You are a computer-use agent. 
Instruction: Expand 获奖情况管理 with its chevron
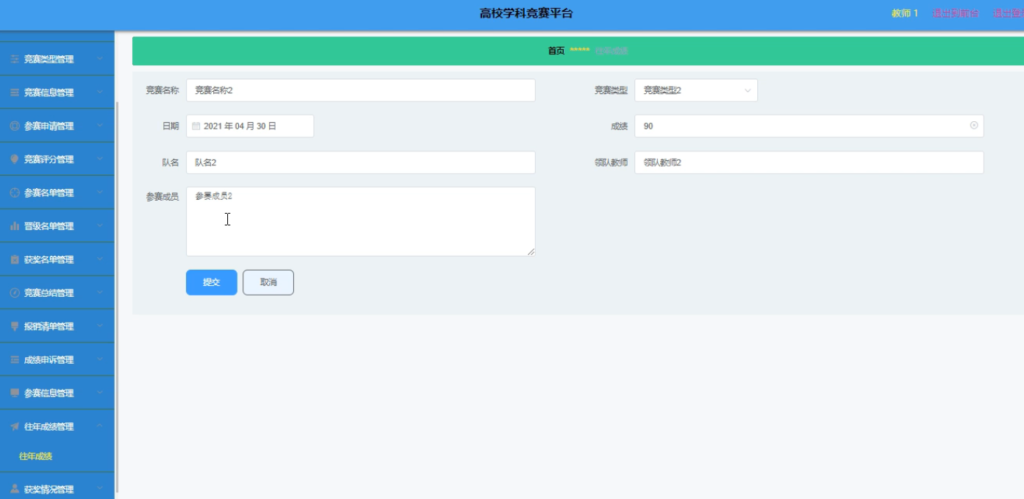[x=100, y=489]
